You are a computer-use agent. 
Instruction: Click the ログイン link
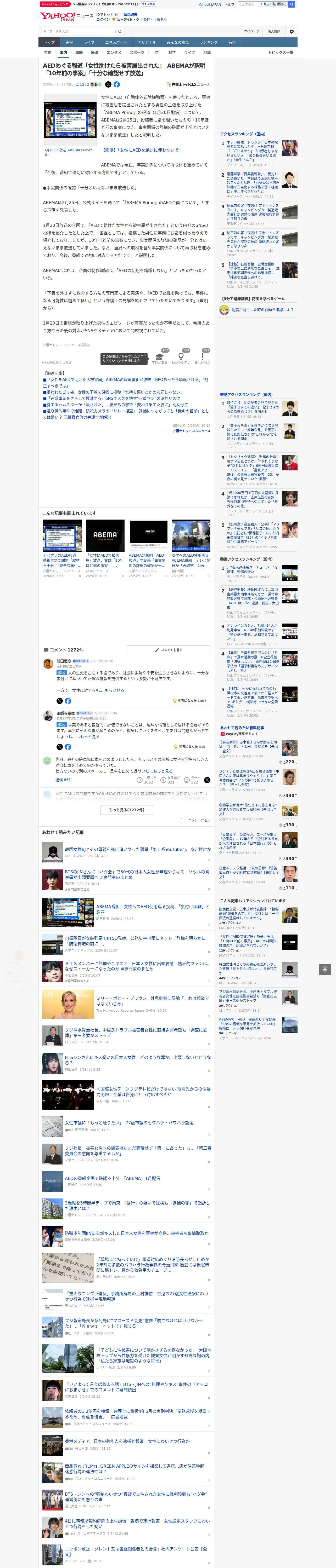[103, 20]
